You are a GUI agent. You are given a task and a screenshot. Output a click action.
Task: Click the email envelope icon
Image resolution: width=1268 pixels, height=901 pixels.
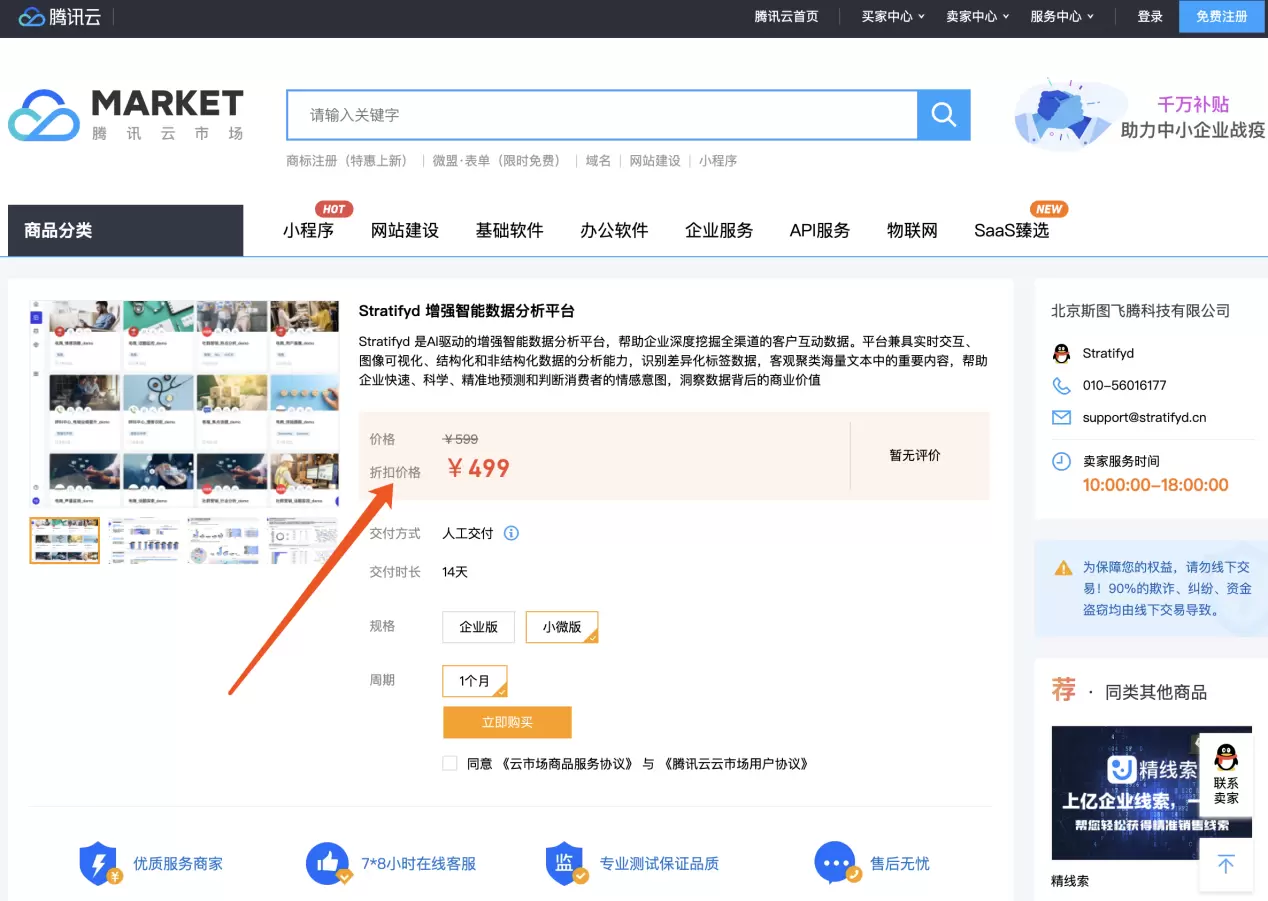pos(1062,417)
